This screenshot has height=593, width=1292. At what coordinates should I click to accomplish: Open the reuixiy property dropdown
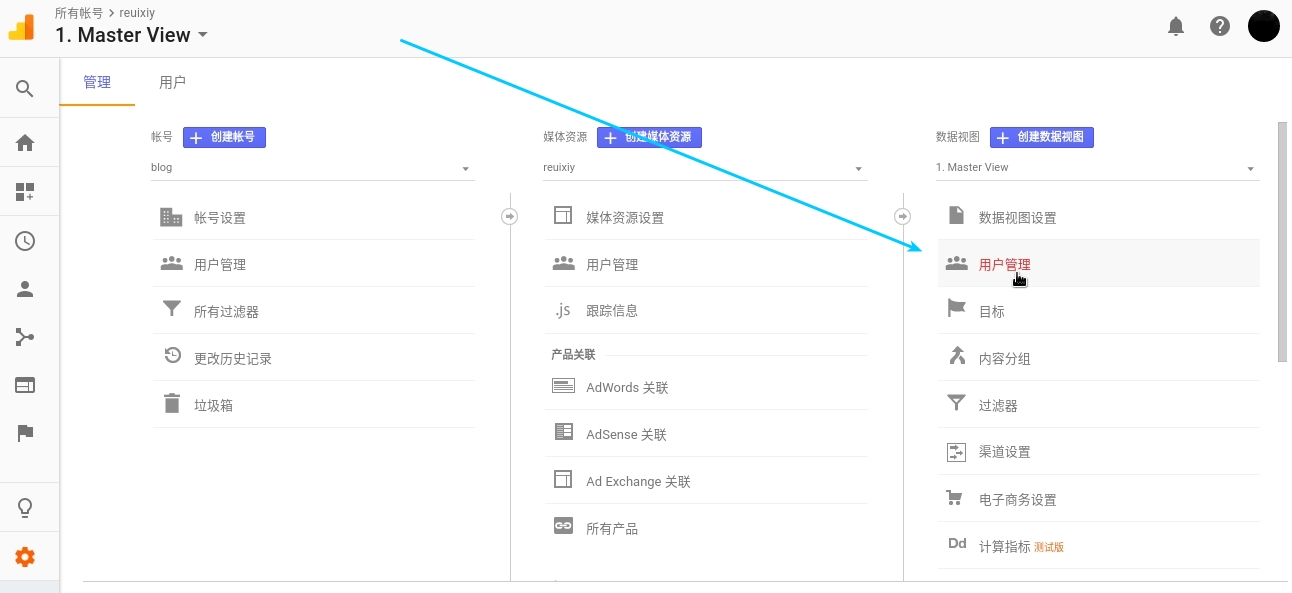pyautogui.click(x=705, y=168)
